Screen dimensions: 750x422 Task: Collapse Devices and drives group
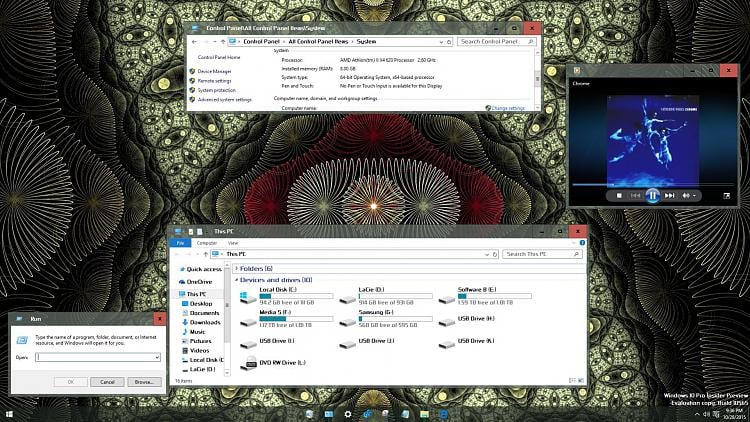tap(236, 280)
